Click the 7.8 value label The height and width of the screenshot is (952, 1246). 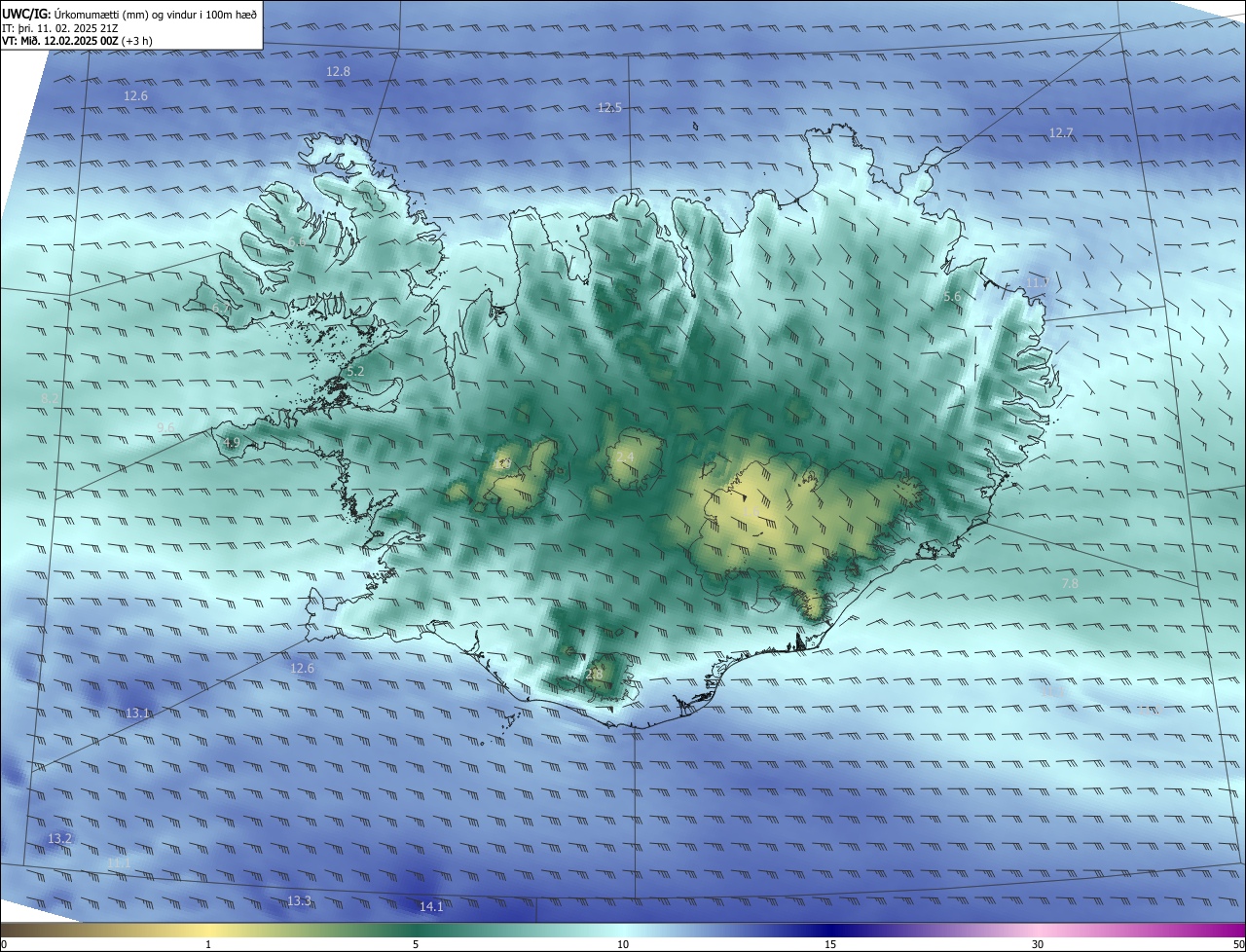point(1069,583)
